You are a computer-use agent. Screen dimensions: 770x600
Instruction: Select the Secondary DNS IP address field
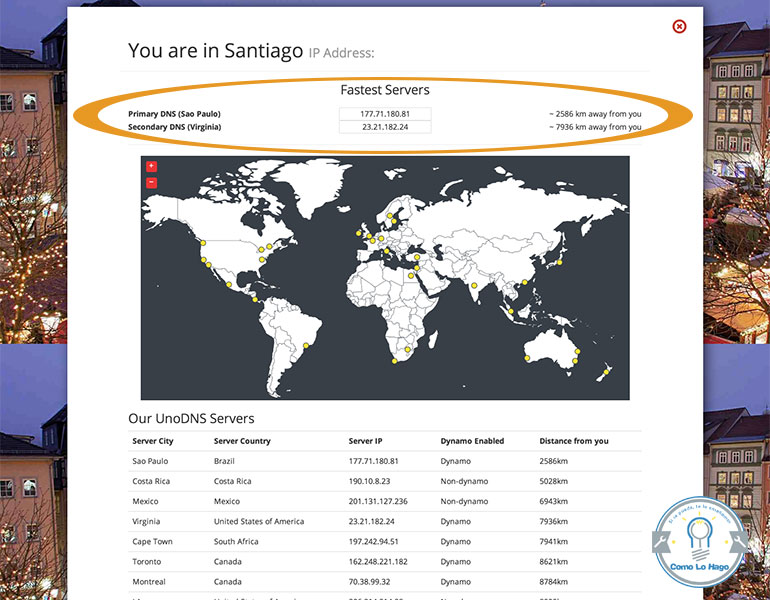[385, 127]
